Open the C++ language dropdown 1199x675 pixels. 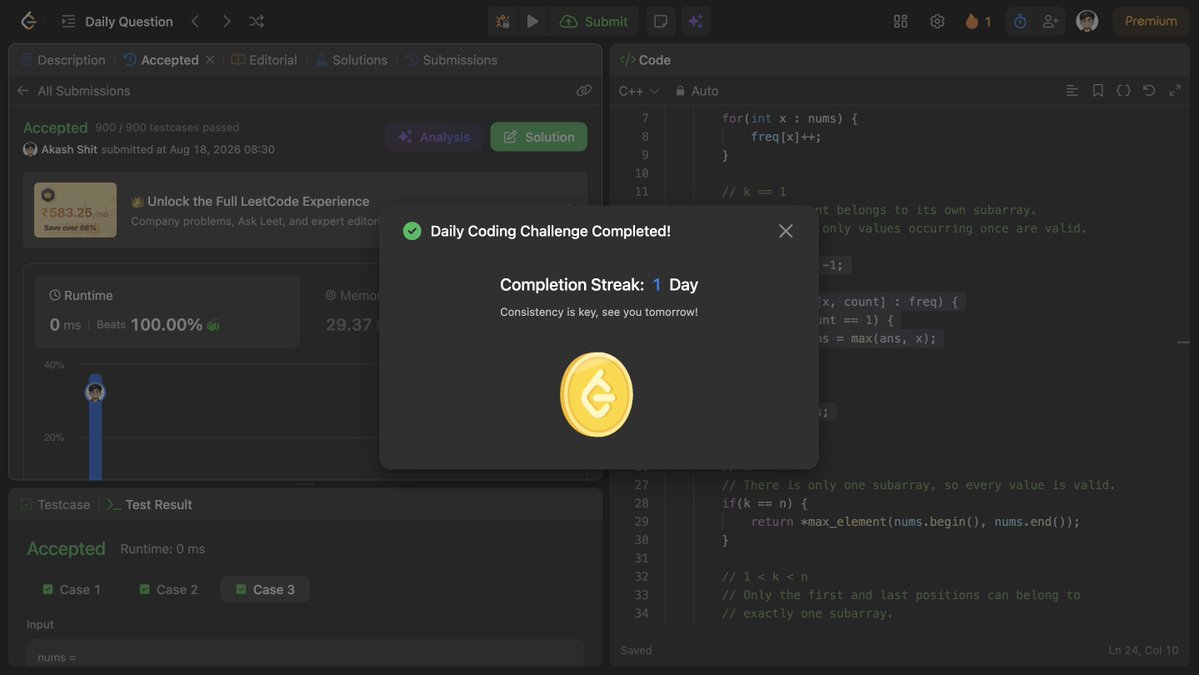pos(638,91)
